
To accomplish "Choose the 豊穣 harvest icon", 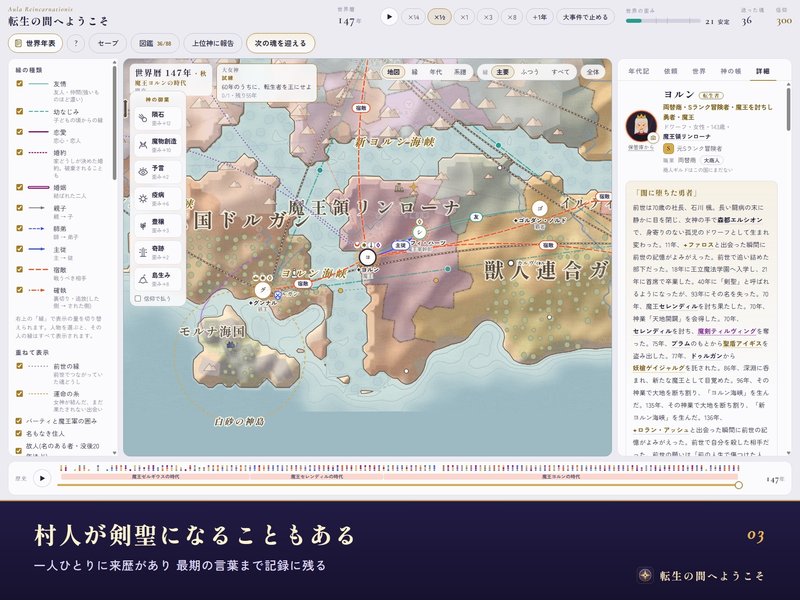I will click(x=143, y=226).
